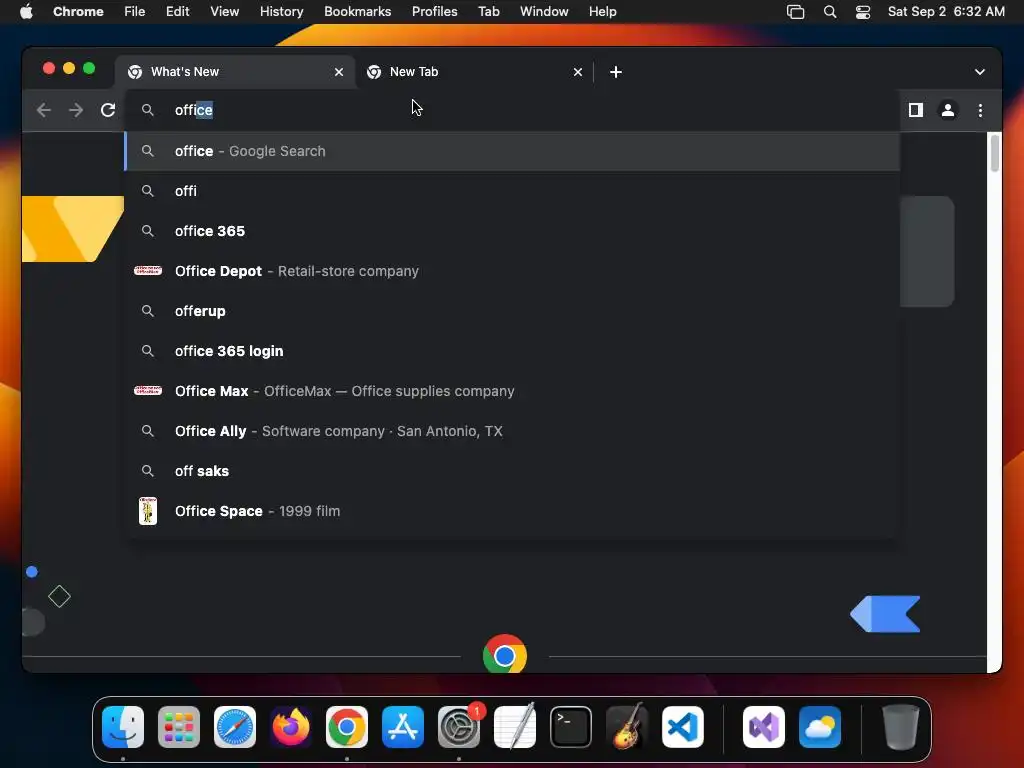Open the Window menu
The width and height of the screenshot is (1024, 768).
(x=544, y=12)
